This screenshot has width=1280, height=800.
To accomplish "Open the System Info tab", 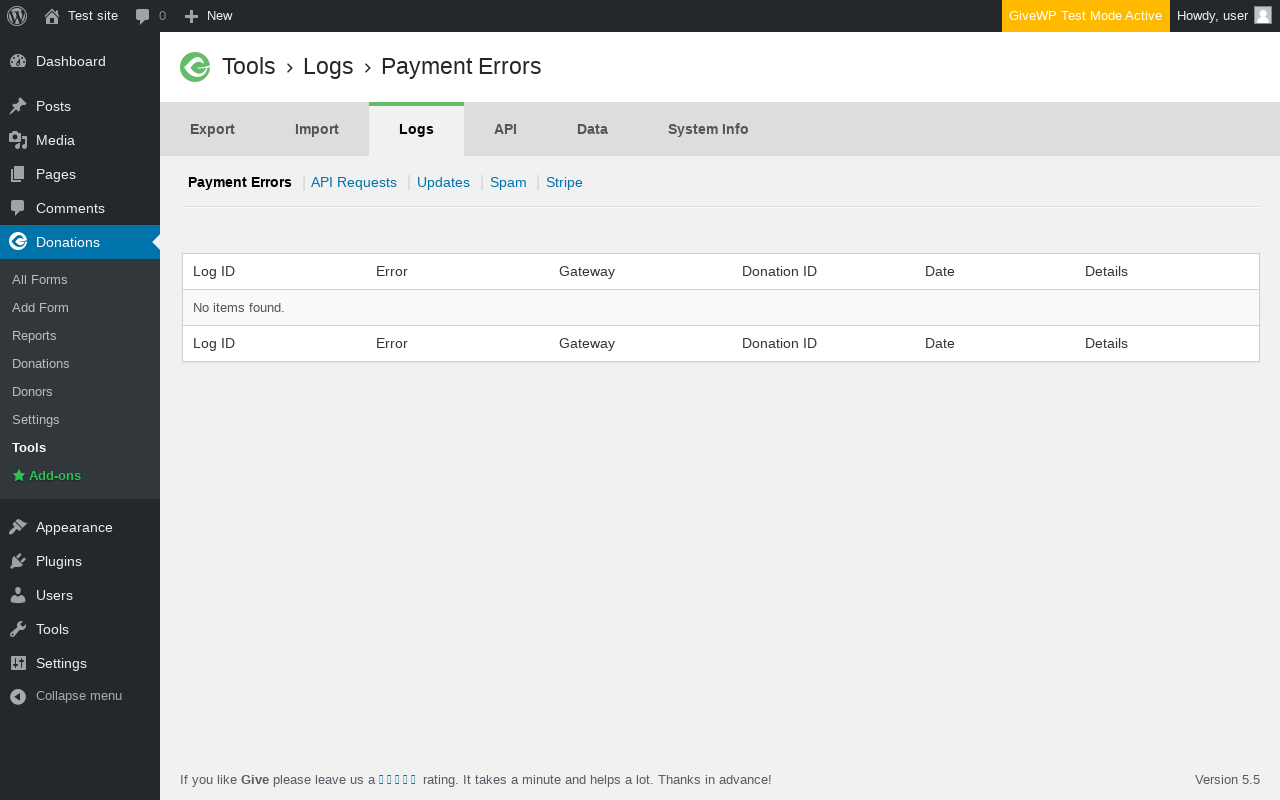I will pos(708,129).
